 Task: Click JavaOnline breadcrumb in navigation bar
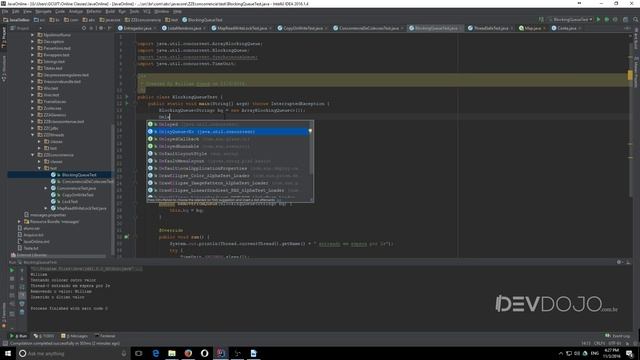pyautogui.click(x=16, y=20)
